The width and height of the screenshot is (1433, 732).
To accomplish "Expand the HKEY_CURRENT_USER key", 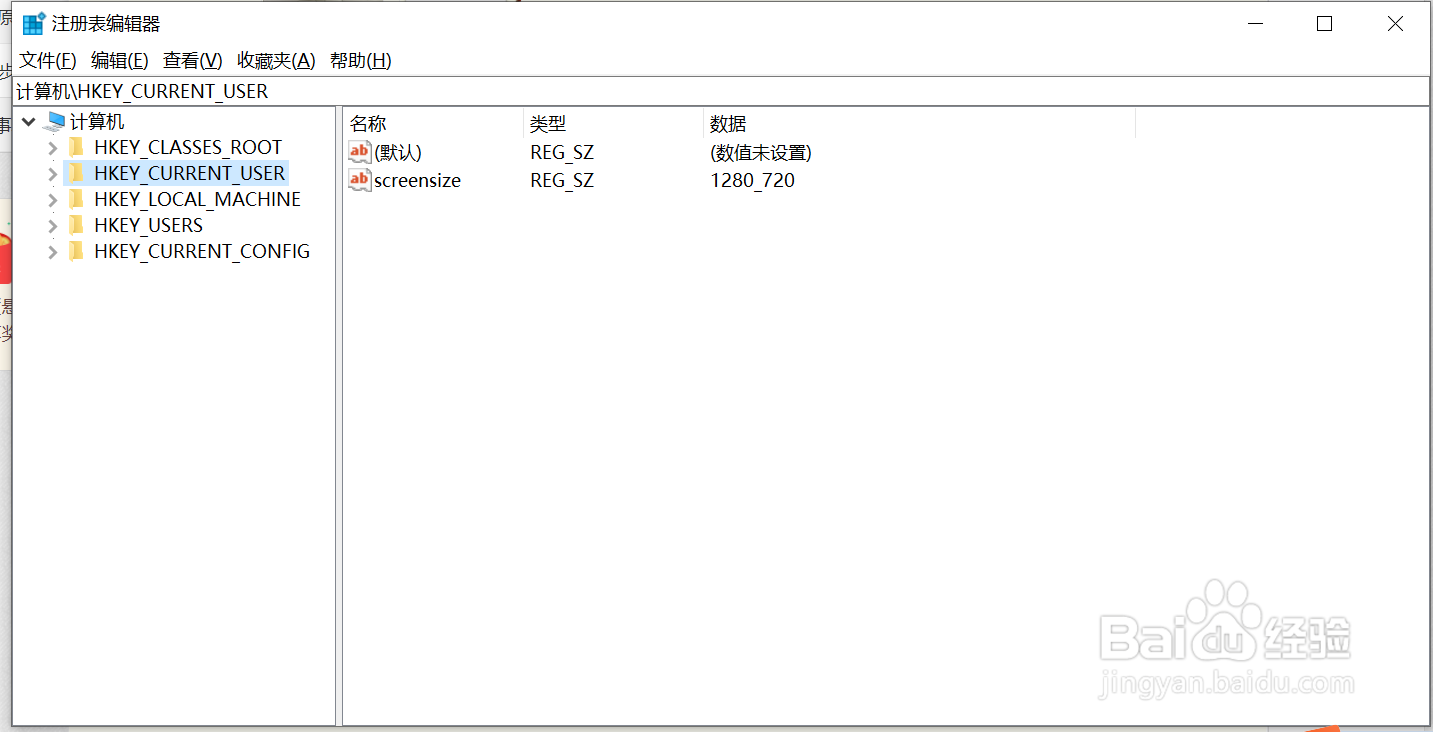I will [53, 174].
